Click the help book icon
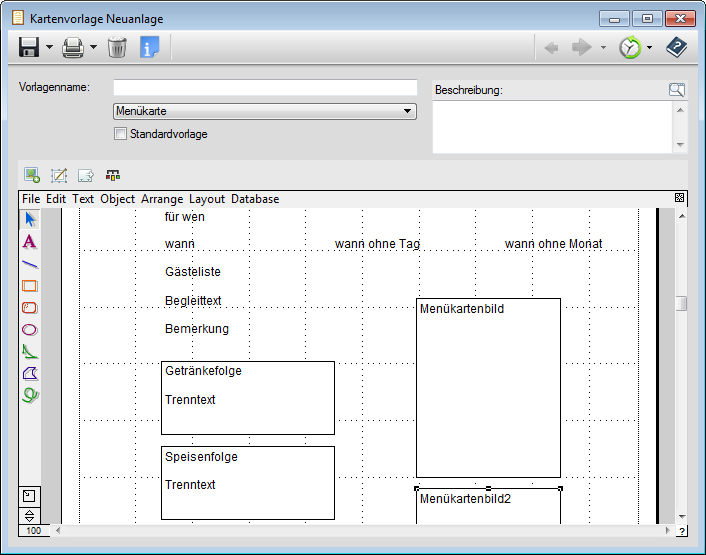Screen dimensions: 706x555 point(677,47)
